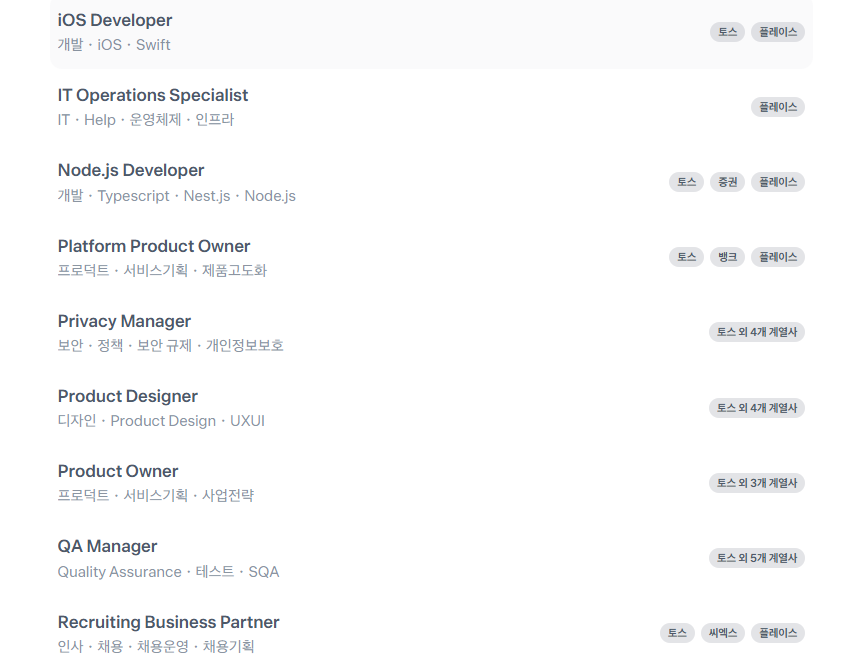This screenshot has height=664, width=851.
Task: Open the Platform Product Owner listing
Action: [x=431, y=257]
